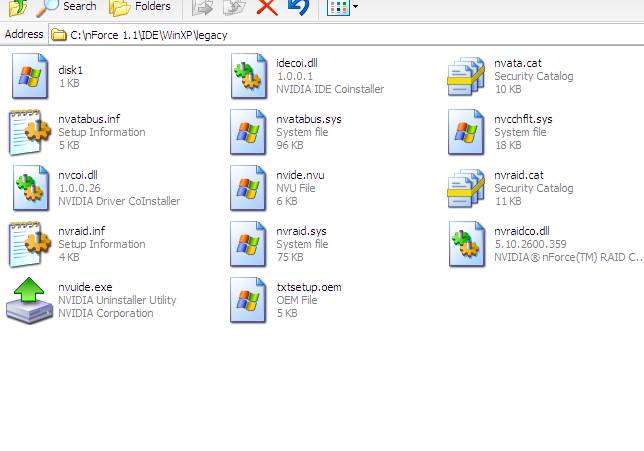644x451 pixels.
Task: Select the nvraid.sys system file icon
Action: click(x=248, y=244)
